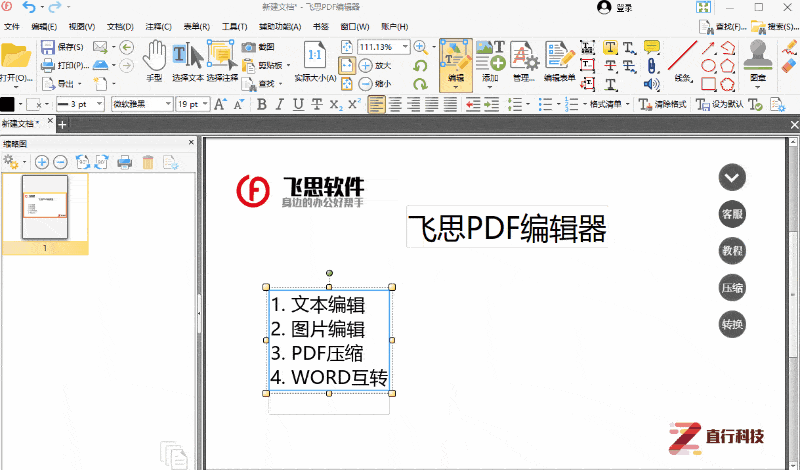Open the font name 微软雅黑 dropdown
The height and width of the screenshot is (470, 800).
click(x=168, y=104)
